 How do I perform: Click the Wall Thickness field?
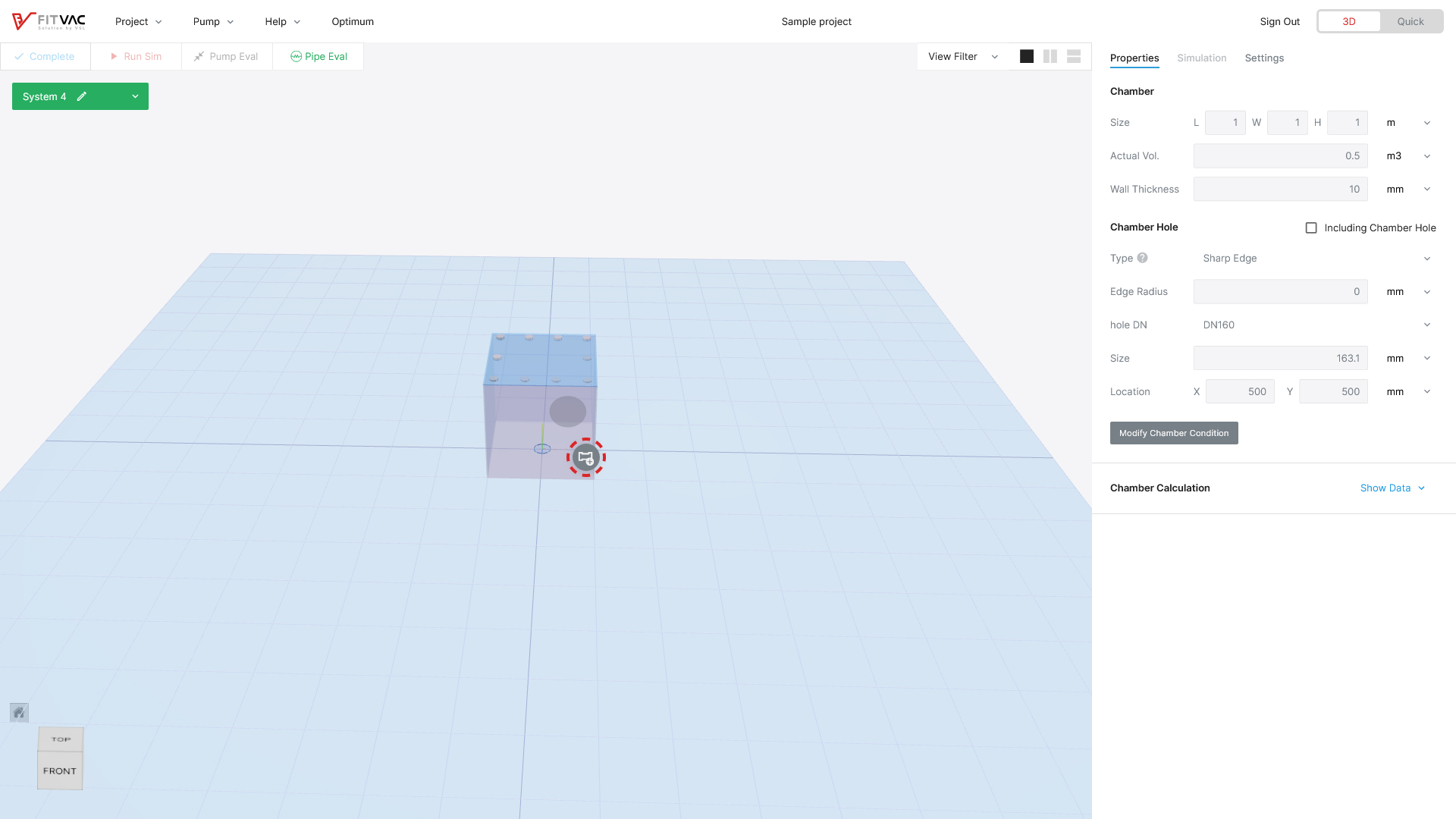point(1280,189)
